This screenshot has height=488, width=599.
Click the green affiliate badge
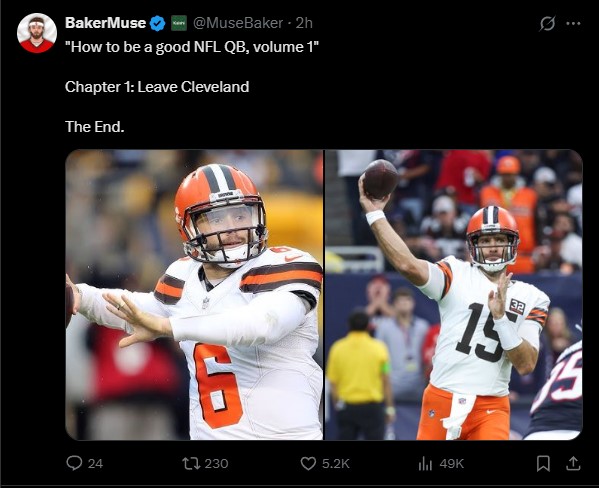point(178,23)
